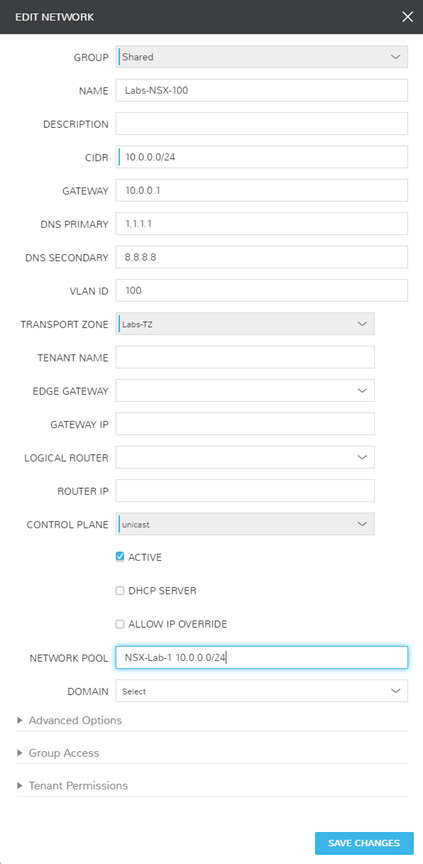423x864 pixels.
Task: Expand the Group Access section
Action: coord(58,753)
